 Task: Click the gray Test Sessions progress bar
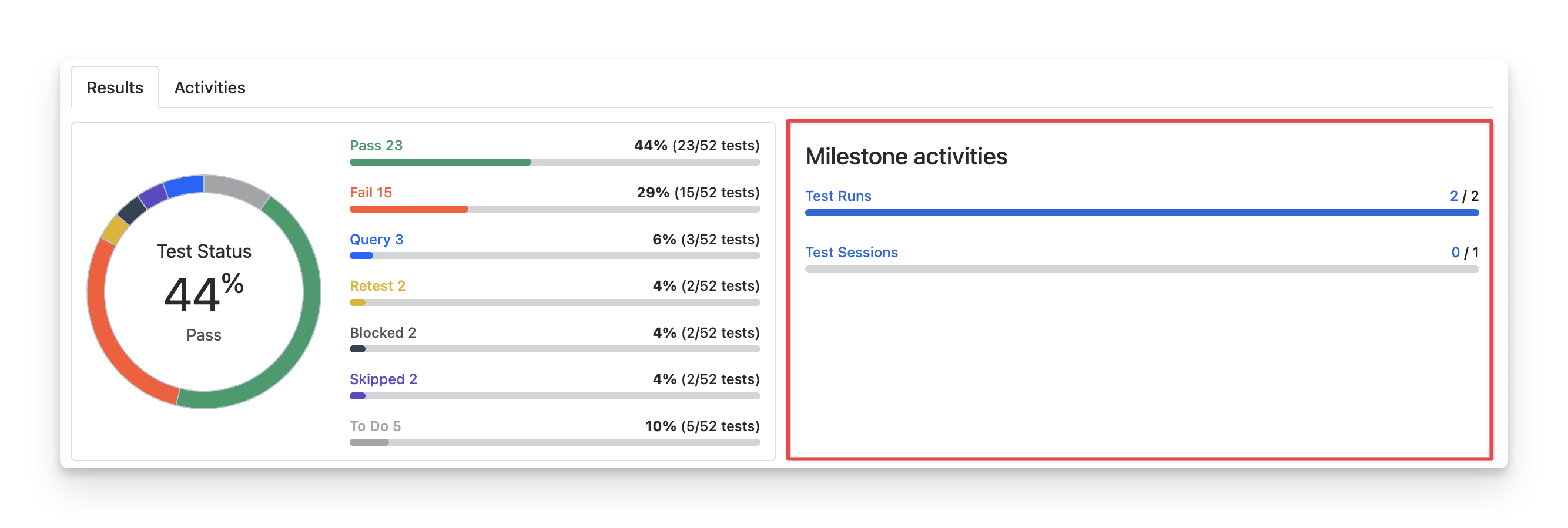point(1141,269)
